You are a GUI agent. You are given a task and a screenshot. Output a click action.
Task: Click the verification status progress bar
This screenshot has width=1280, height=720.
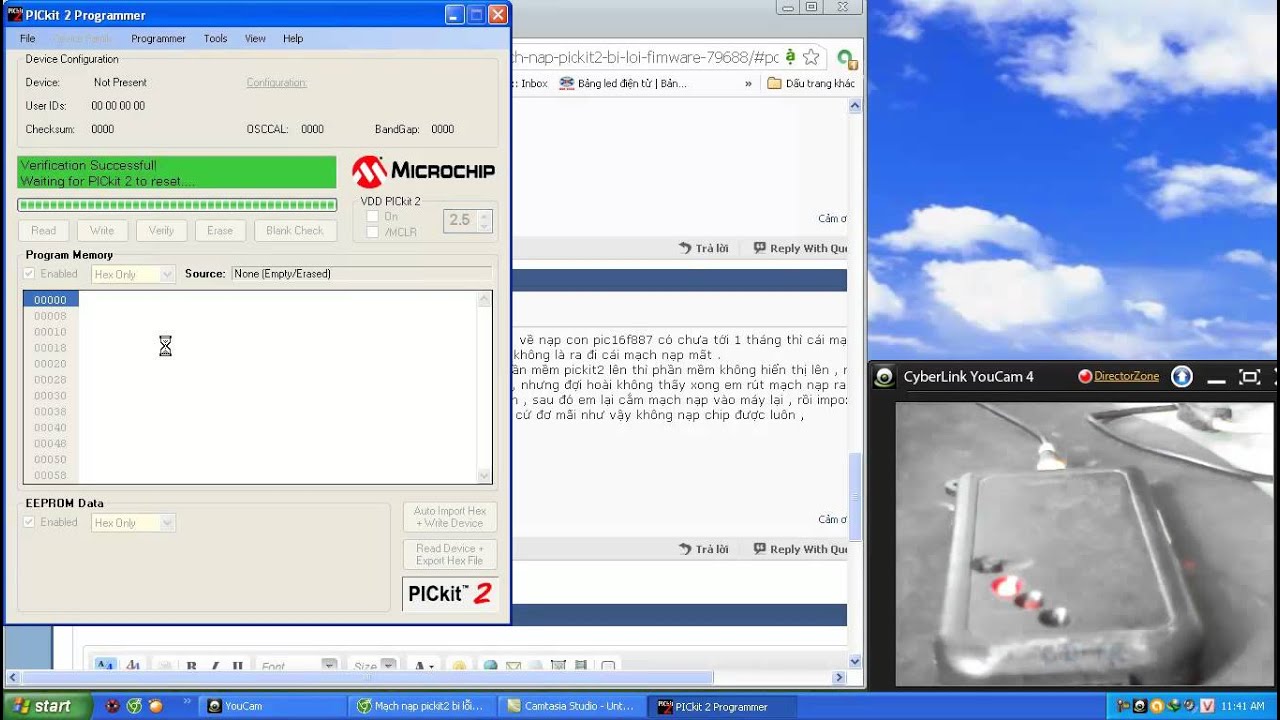click(177, 205)
